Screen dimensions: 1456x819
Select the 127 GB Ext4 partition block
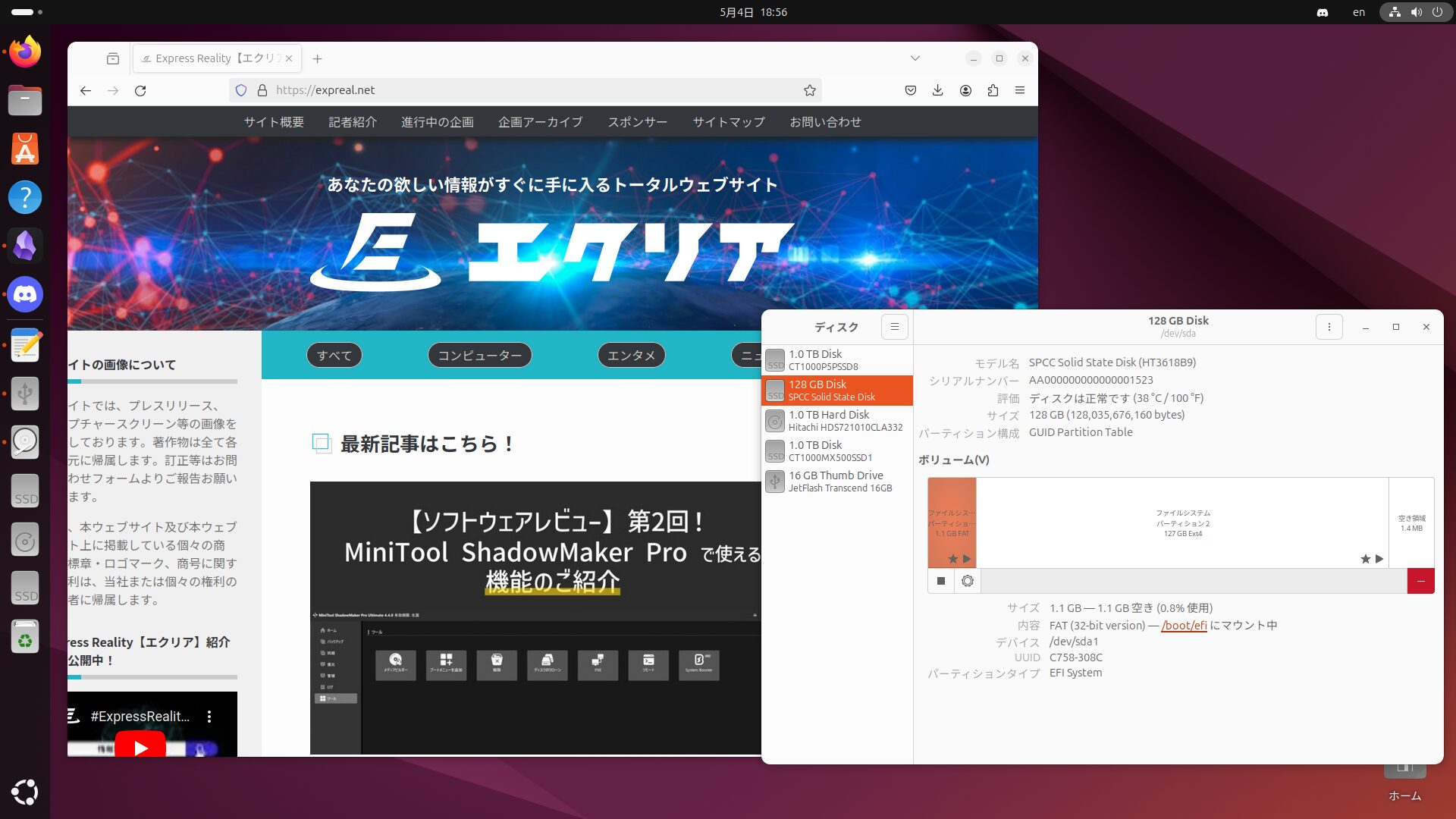click(x=1182, y=522)
